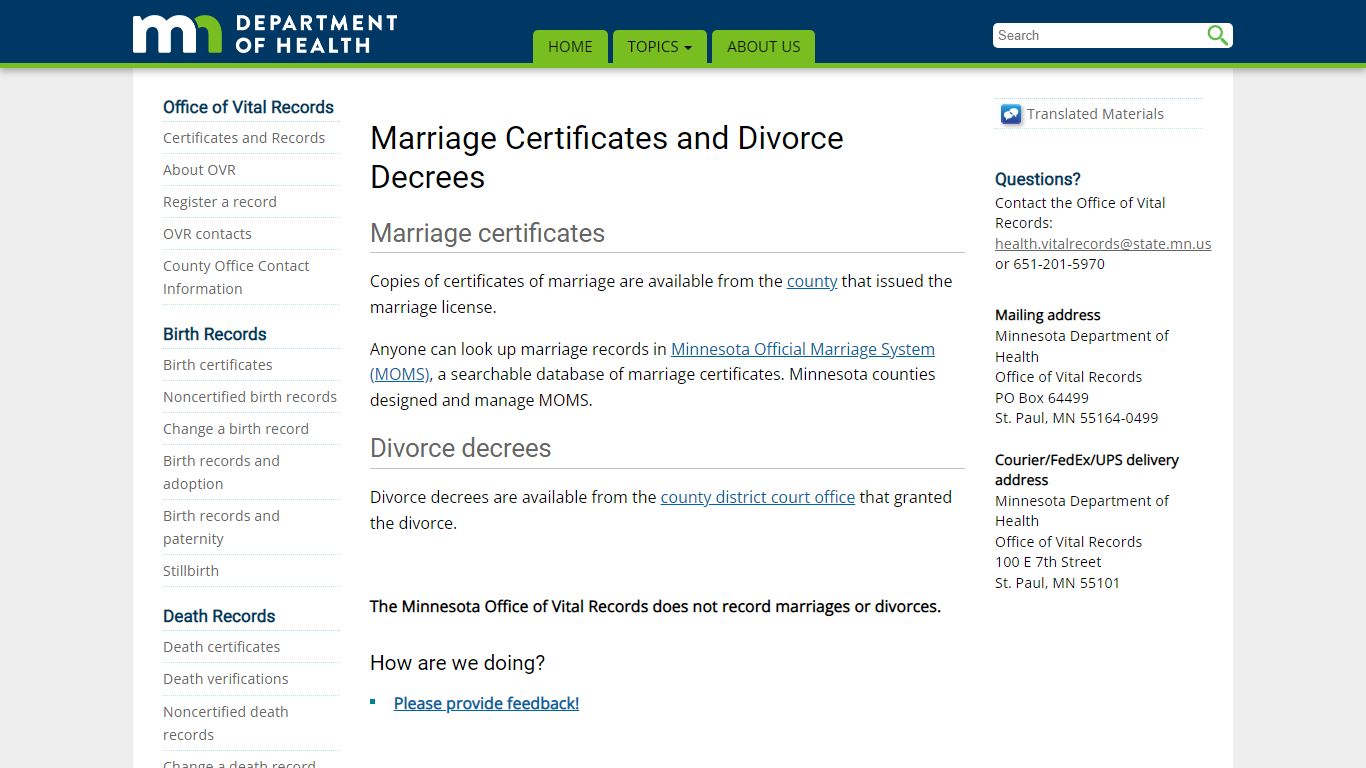The image size is (1366, 768).
Task: Open Birth records and adoption
Action: point(221,472)
